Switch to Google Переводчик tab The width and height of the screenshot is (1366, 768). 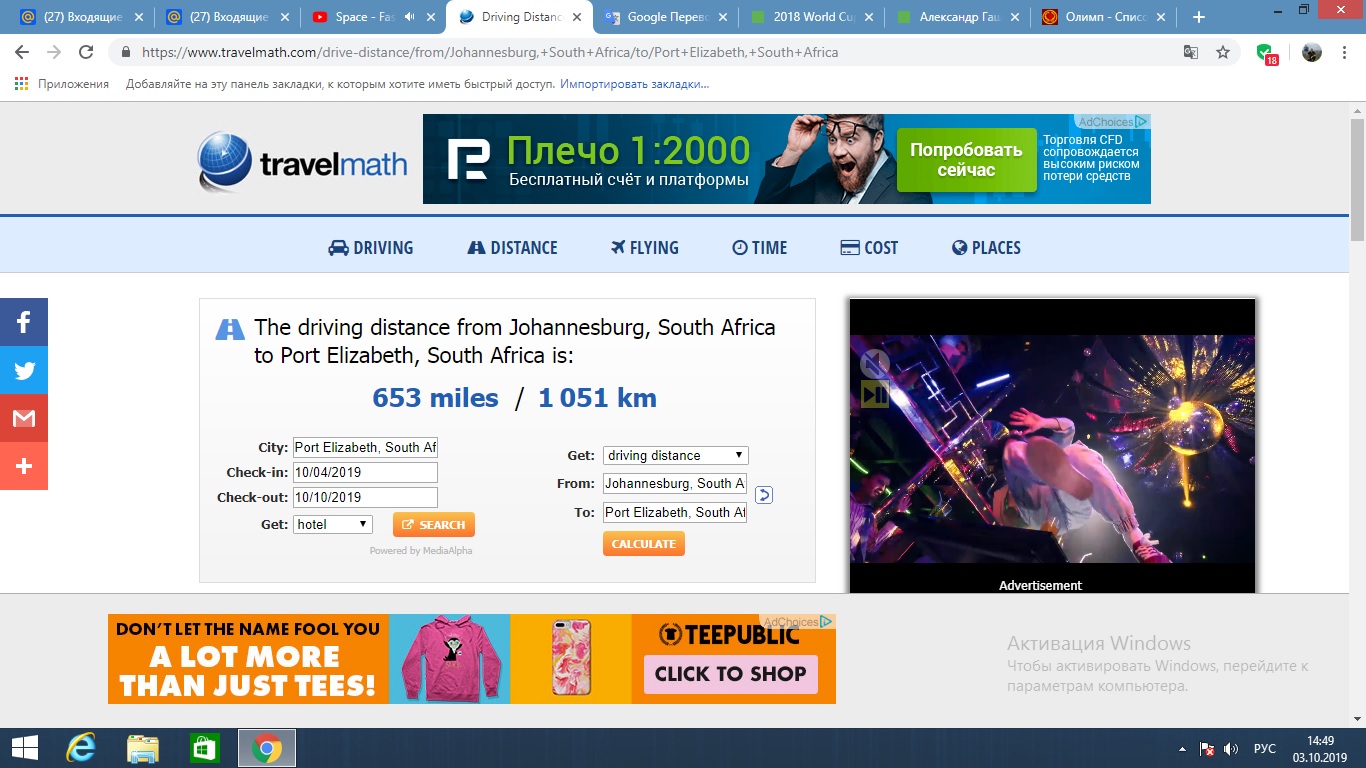pyautogui.click(x=664, y=17)
